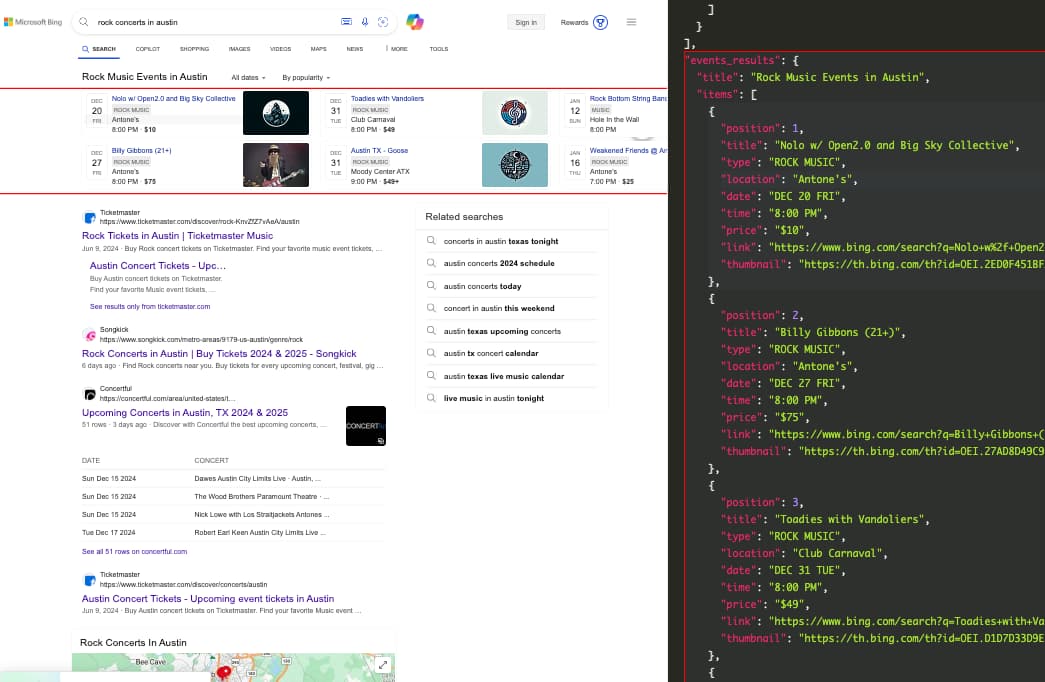The height and width of the screenshot is (682, 1045).
Task: Click search icon beside 'live music in austin tonight'
Action: 431,398
